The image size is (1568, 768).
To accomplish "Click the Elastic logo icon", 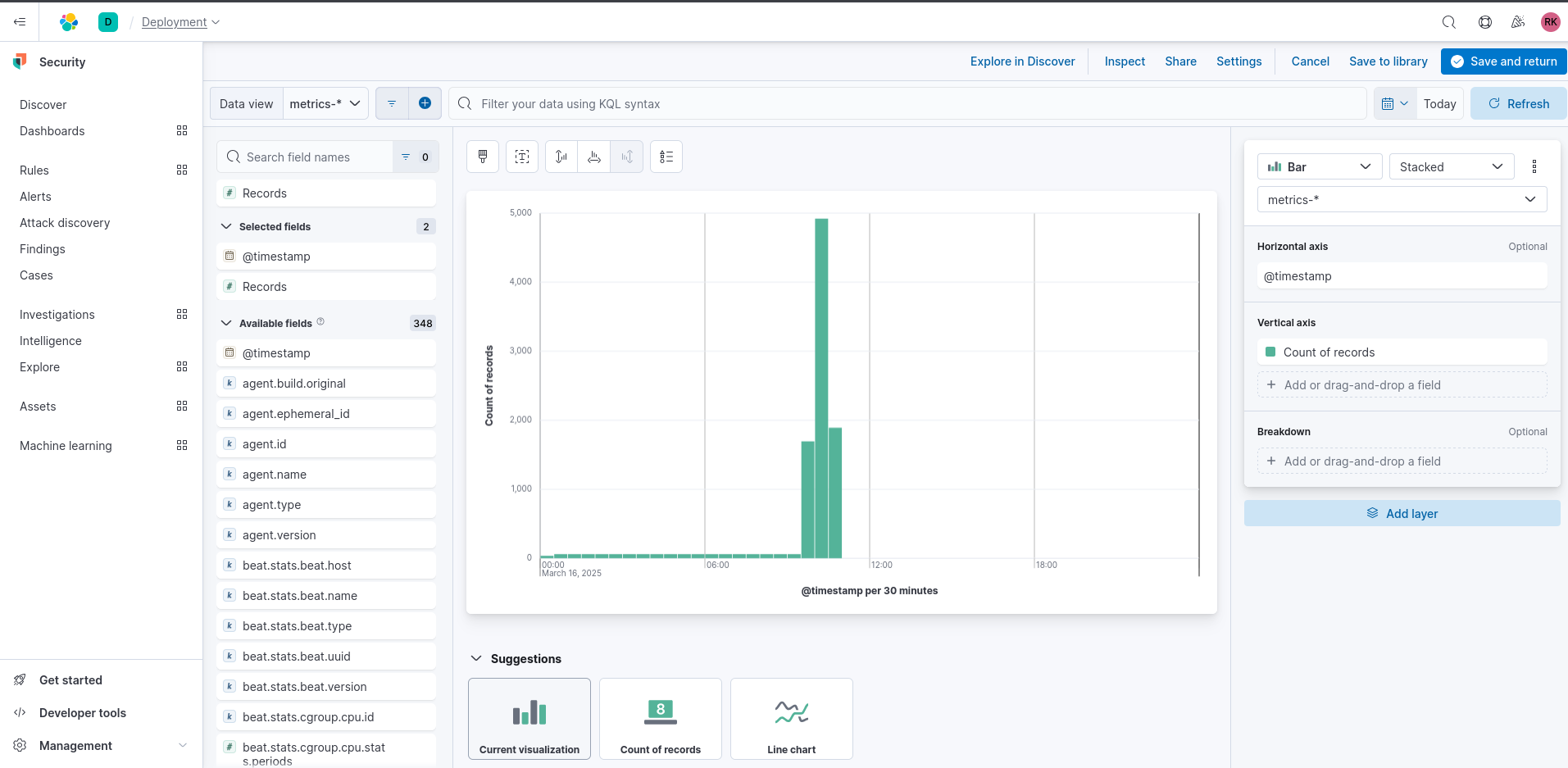I will click(69, 22).
